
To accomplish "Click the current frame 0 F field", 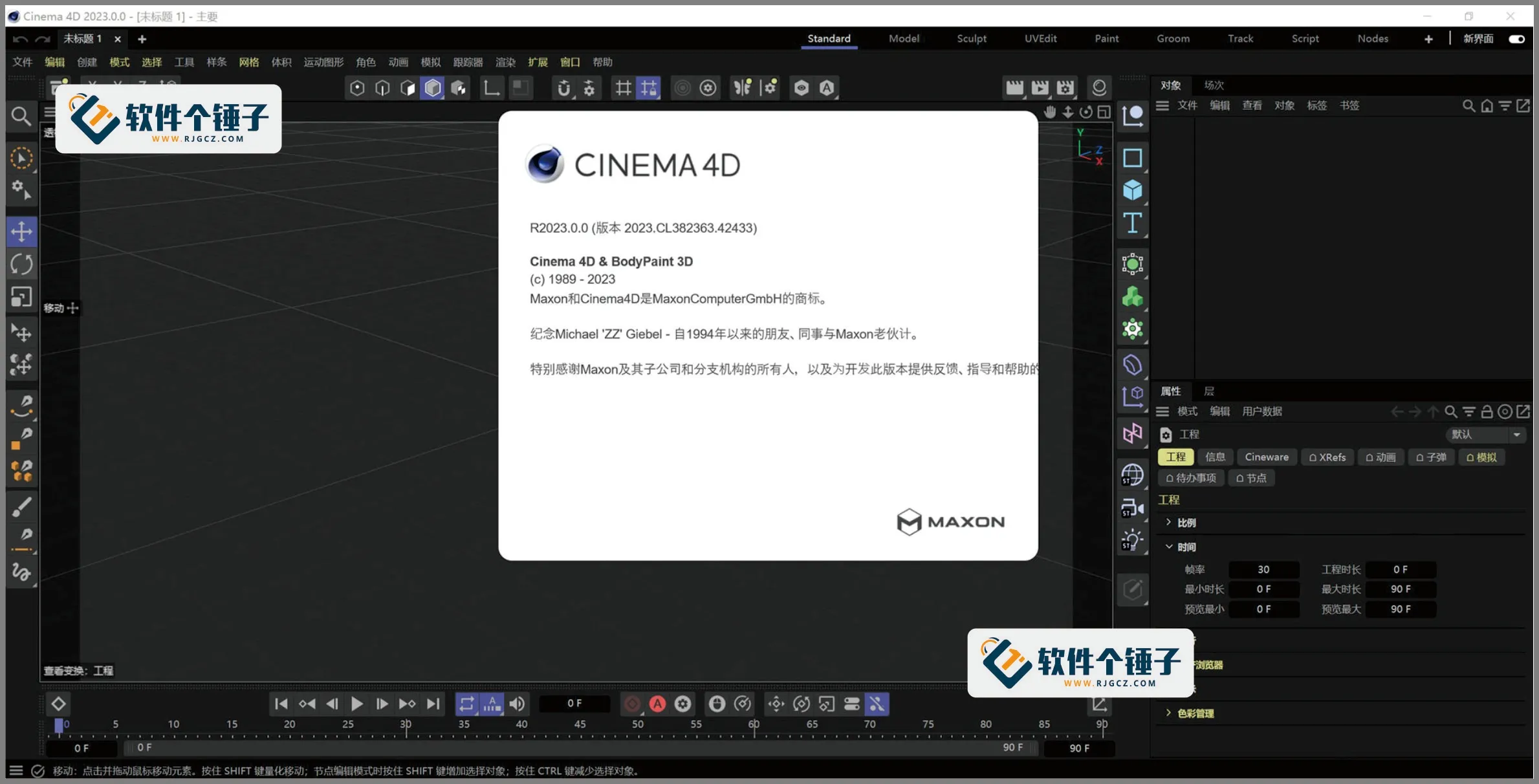I will point(574,704).
